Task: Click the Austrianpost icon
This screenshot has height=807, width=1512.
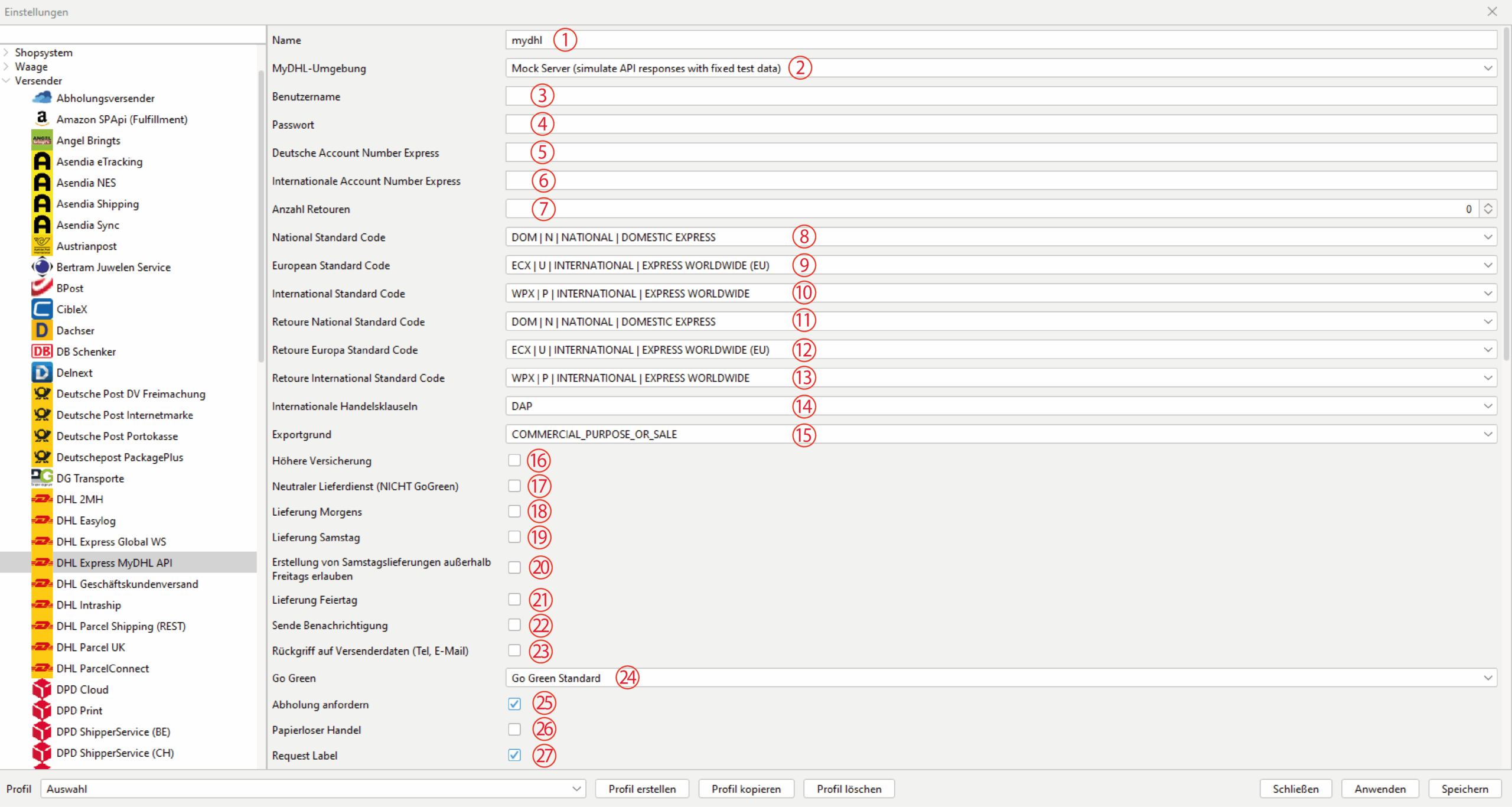Action: 42,246
